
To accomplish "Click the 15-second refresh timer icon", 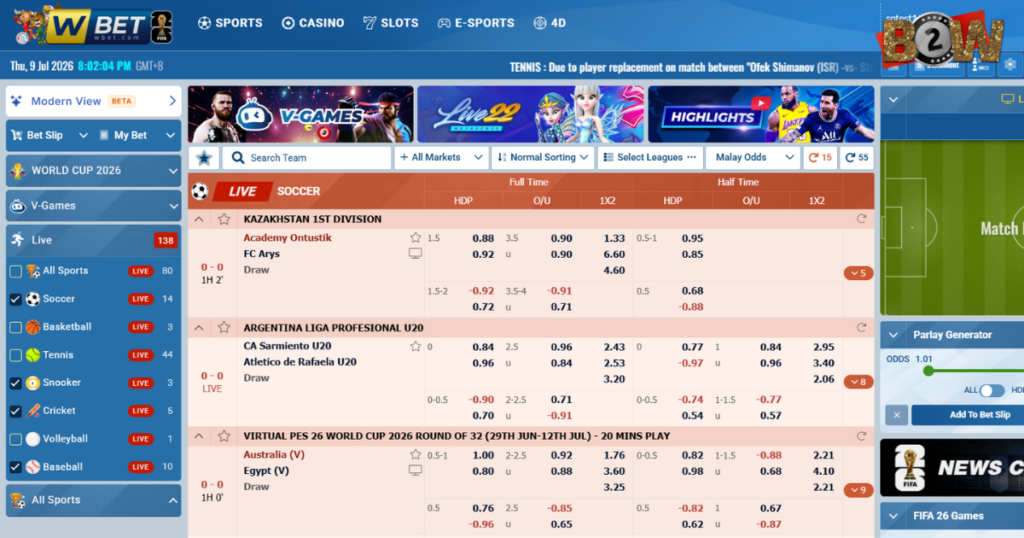I will [820, 157].
